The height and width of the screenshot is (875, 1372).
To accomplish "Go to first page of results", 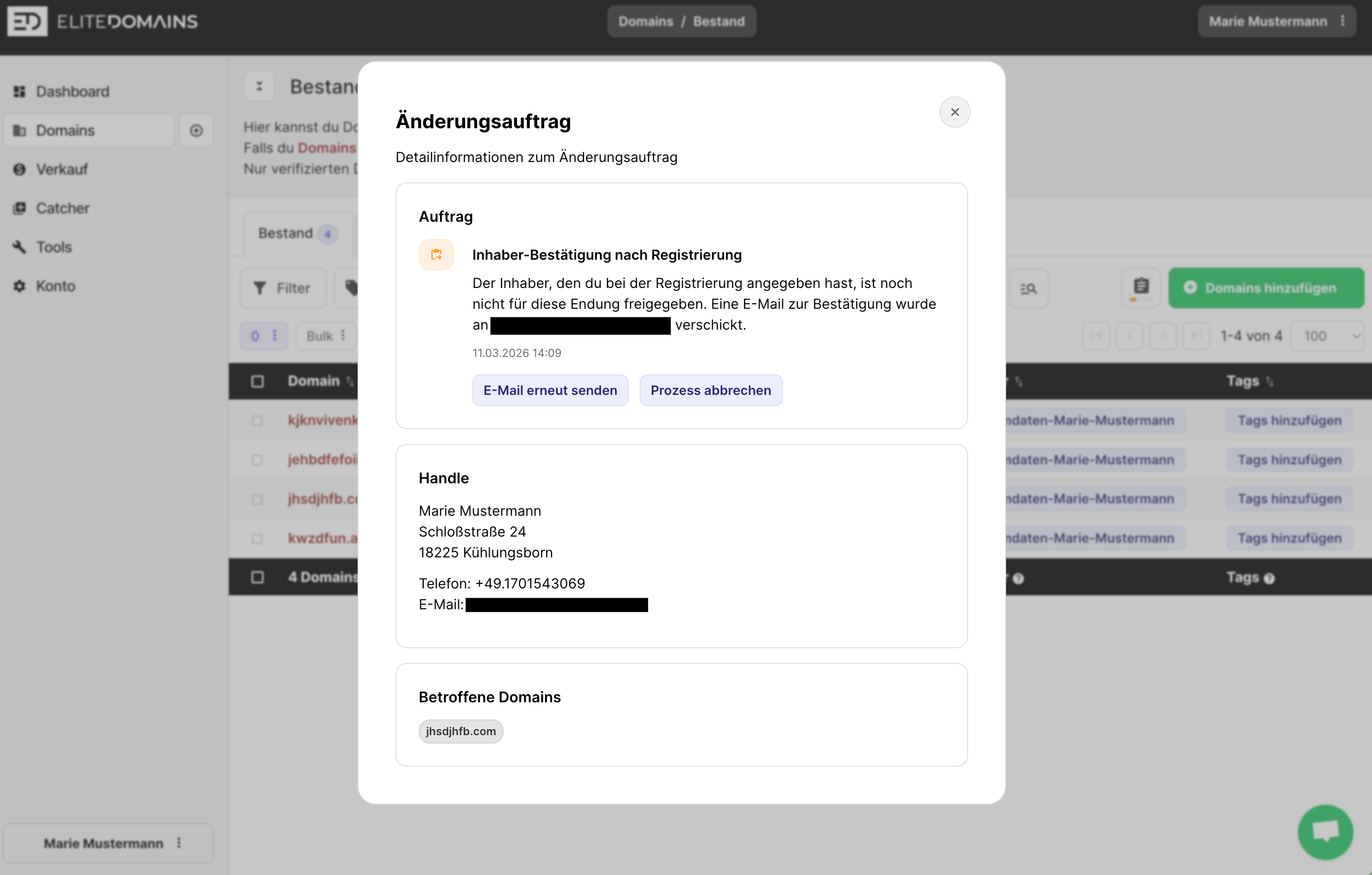I will [1095, 336].
